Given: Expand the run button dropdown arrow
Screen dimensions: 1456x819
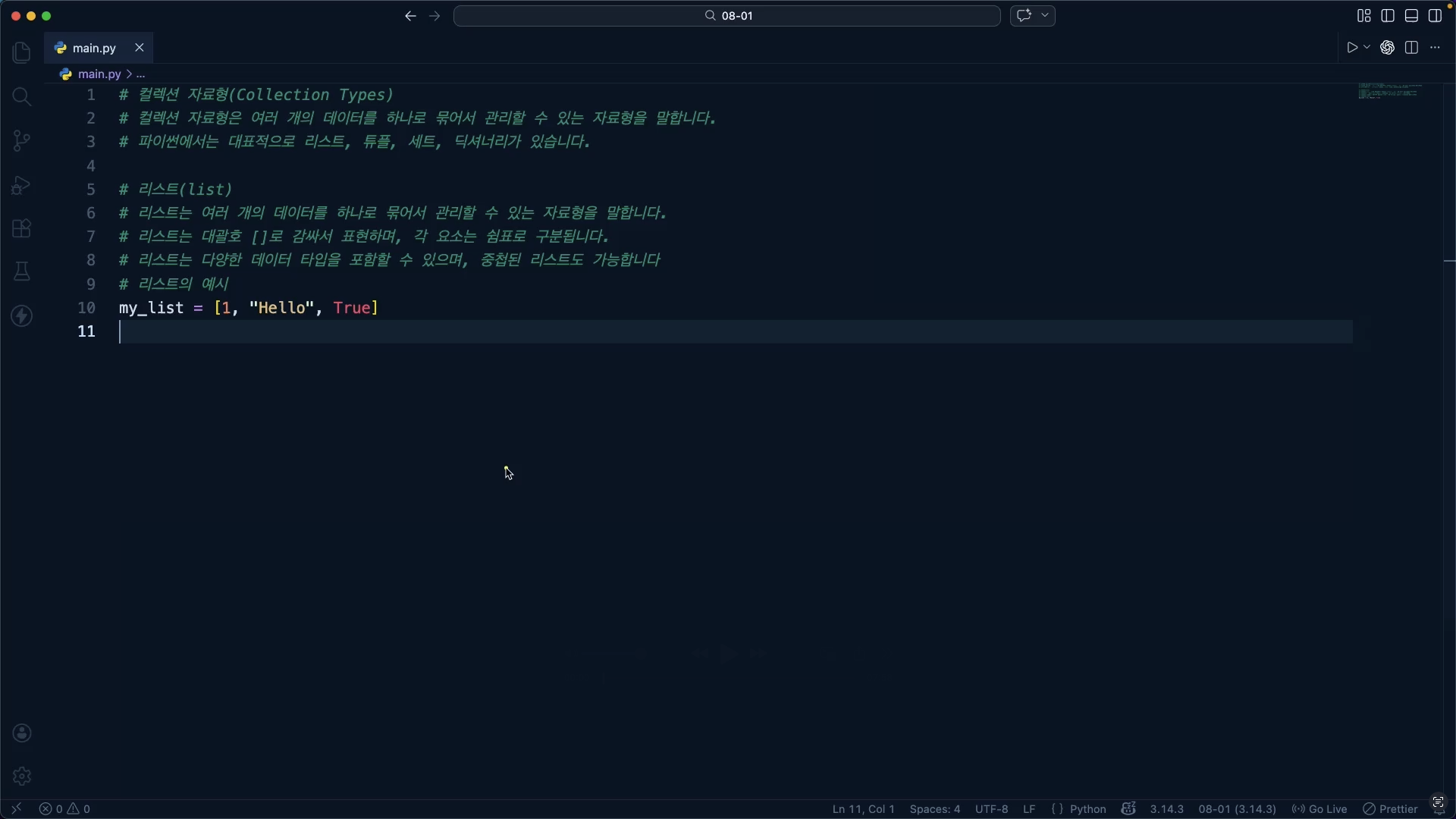Looking at the screenshot, I should 1367,48.
